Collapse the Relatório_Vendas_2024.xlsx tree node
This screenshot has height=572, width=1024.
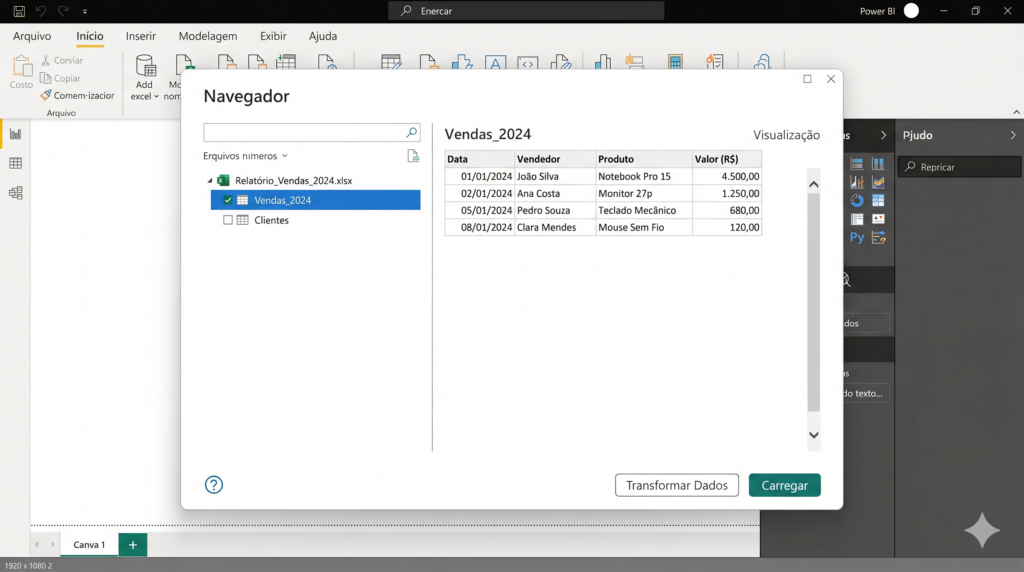coord(210,181)
